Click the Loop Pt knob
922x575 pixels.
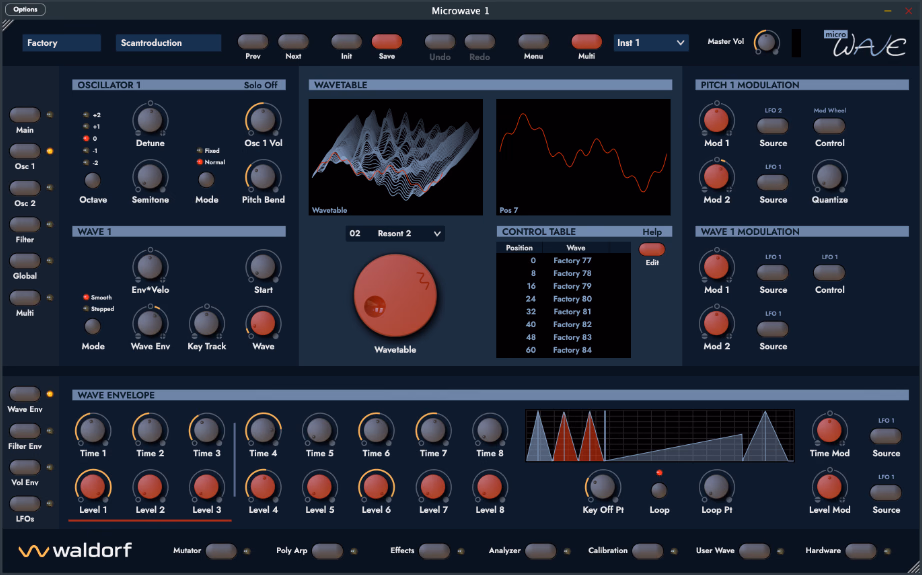(x=716, y=487)
